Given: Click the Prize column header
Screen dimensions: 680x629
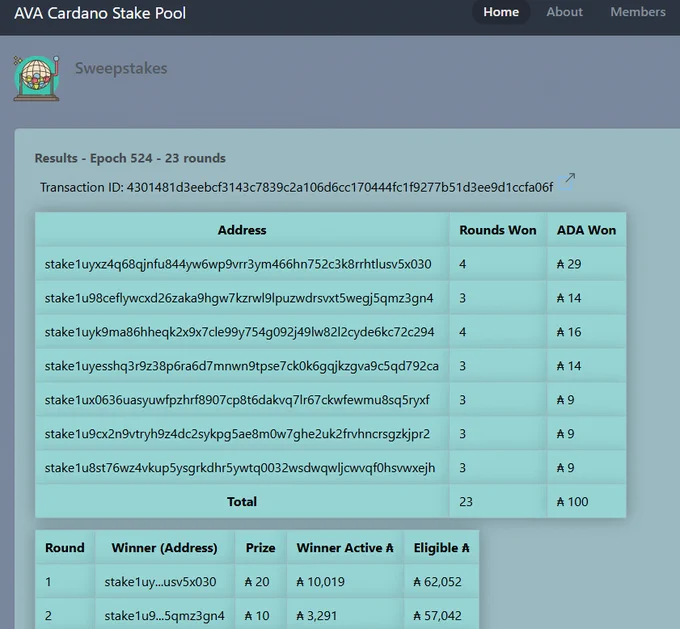Looking at the screenshot, I should click(x=260, y=547).
